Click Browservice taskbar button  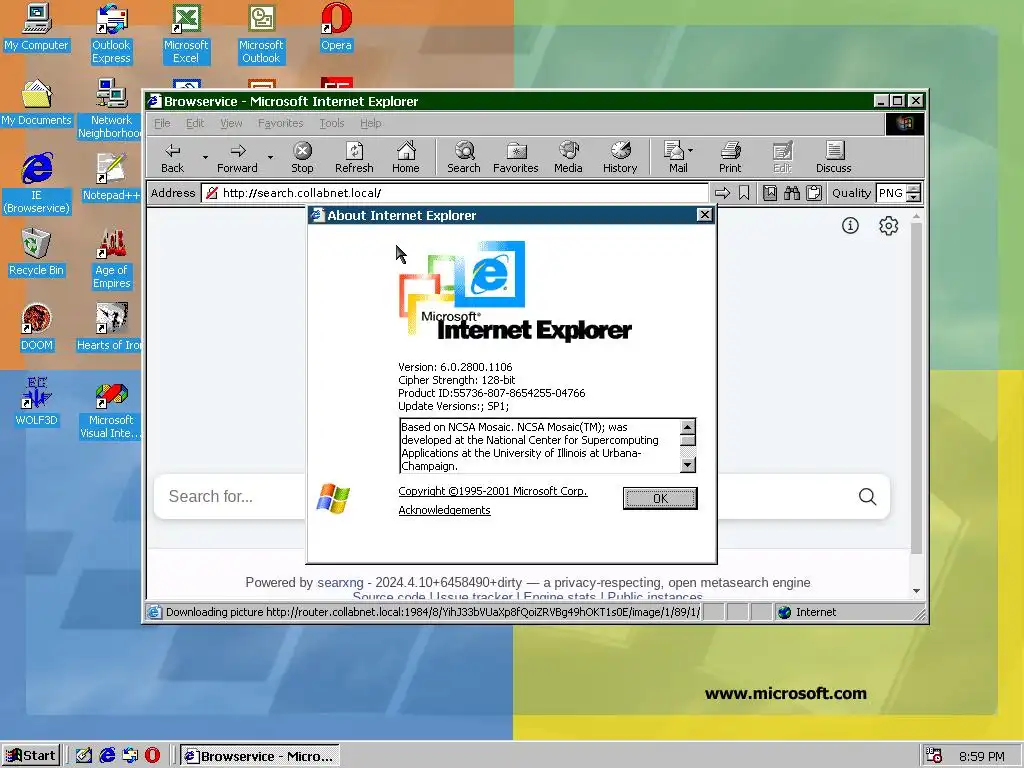click(x=260, y=756)
